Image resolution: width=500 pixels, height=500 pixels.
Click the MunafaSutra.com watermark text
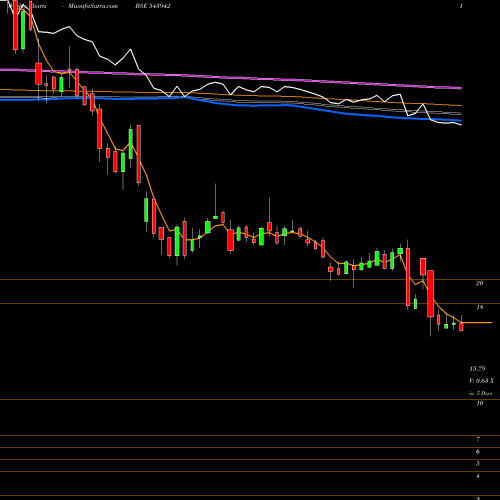tap(93, 6)
